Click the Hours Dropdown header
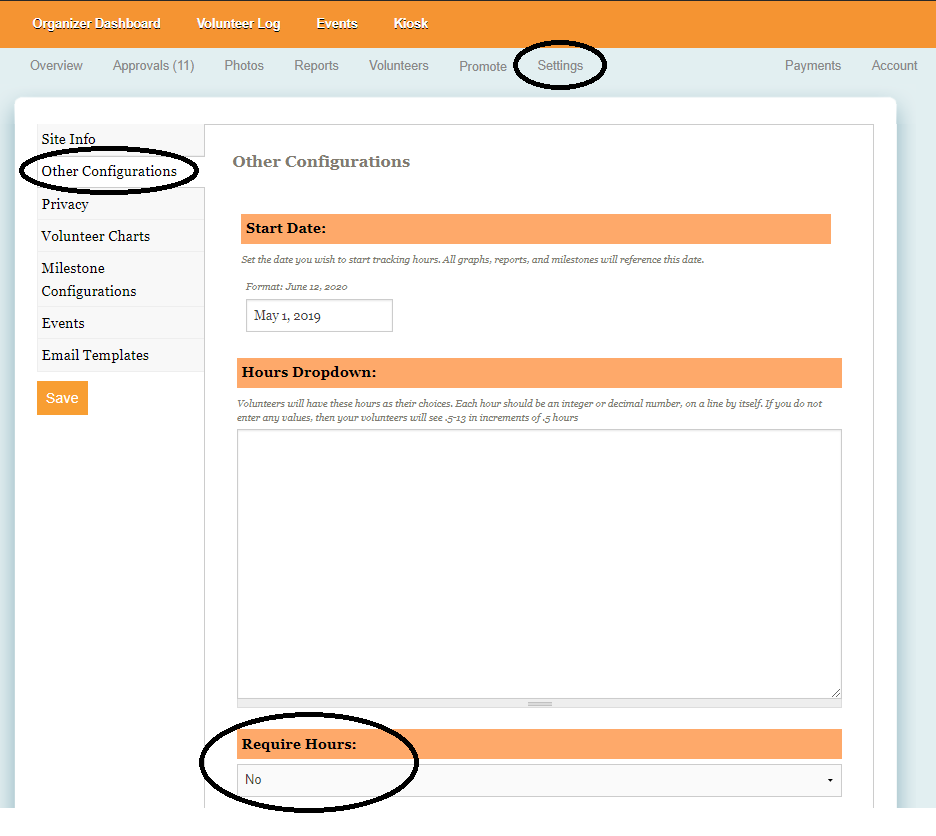The image size is (936, 836). pos(539,373)
